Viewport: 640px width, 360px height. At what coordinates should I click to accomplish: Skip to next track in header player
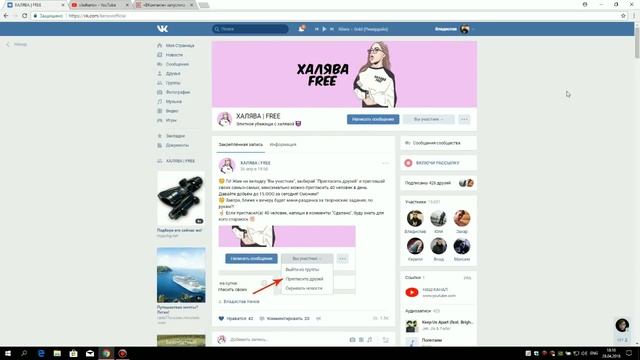pyautogui.click(x=332, y=29)
